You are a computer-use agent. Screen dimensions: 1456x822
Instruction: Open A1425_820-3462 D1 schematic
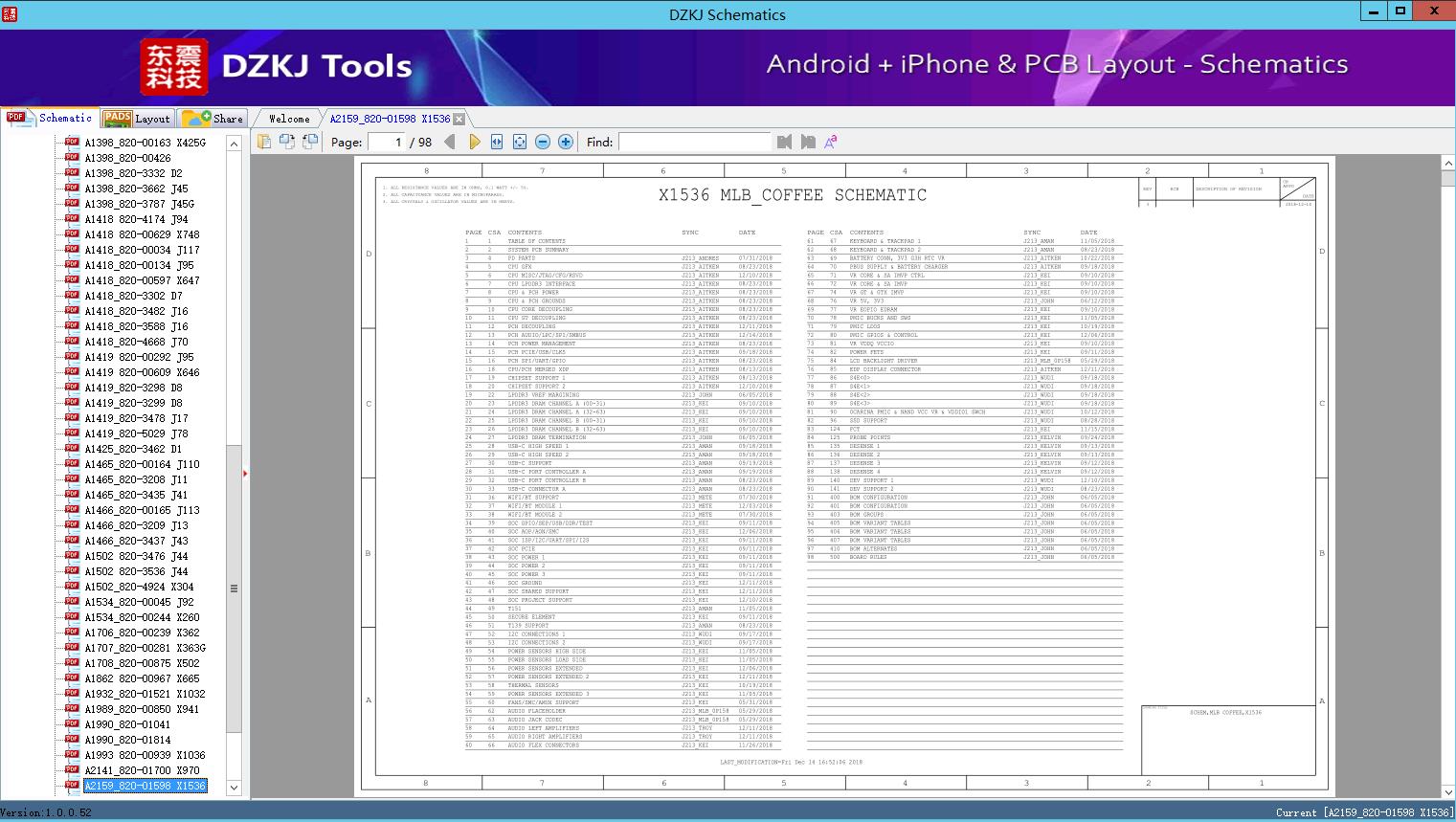(133, 449)
